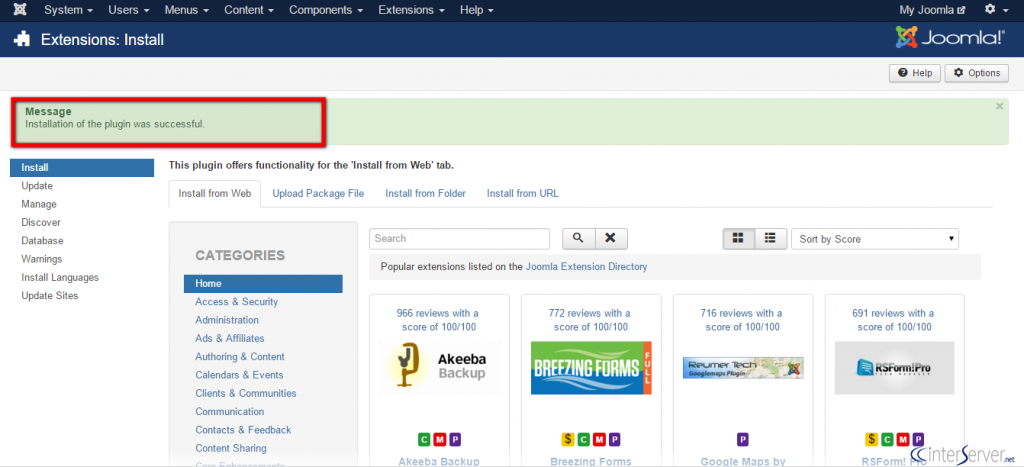The height and width of the screenshot is (467, 1024).
Task: Open the System menu
Action: click(68, 10)
